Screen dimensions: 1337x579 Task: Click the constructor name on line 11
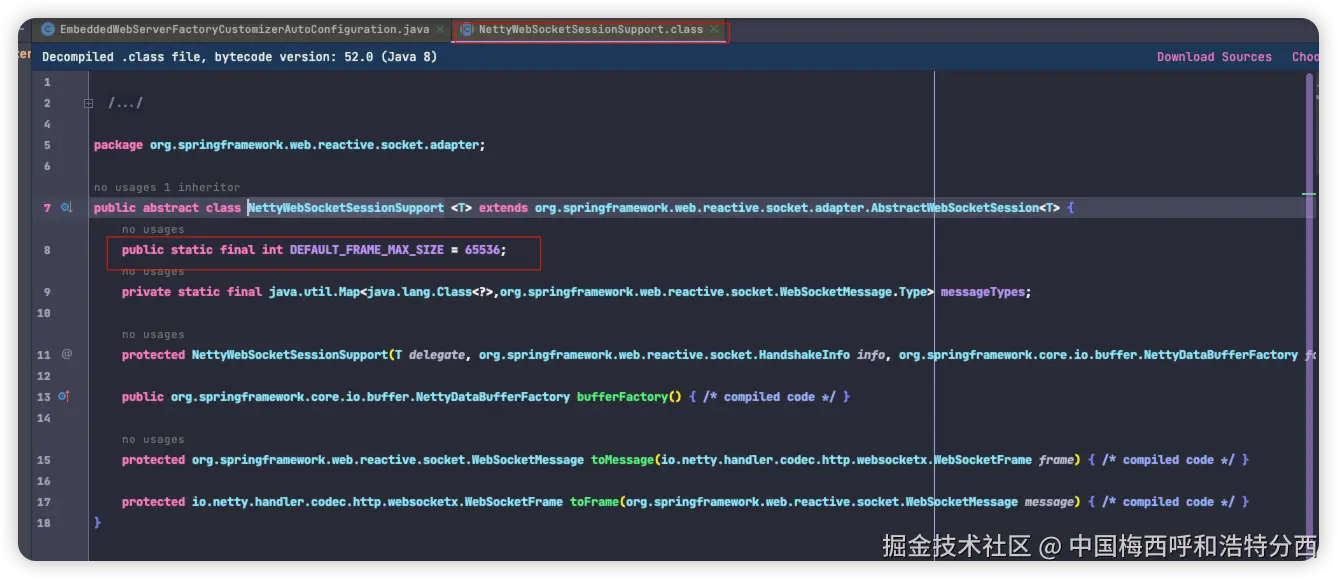click(290, 355)
